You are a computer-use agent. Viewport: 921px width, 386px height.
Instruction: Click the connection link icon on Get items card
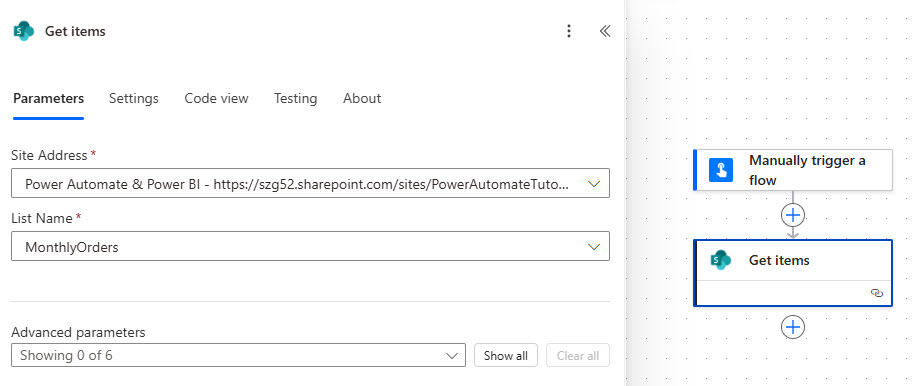[877, 293]
